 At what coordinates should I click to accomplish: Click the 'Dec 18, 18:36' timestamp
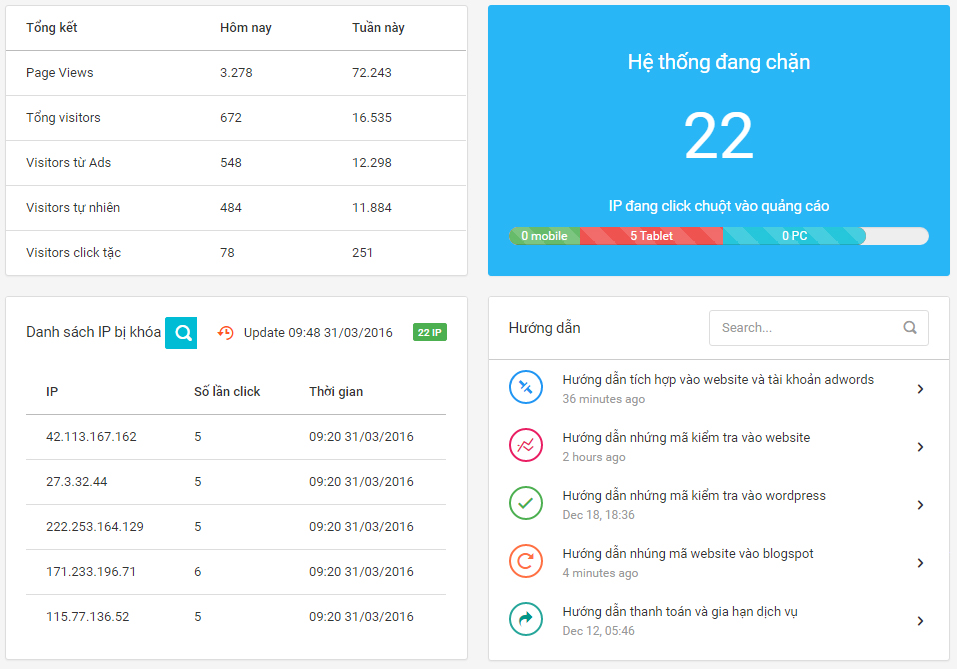click(x=598, y=515)
